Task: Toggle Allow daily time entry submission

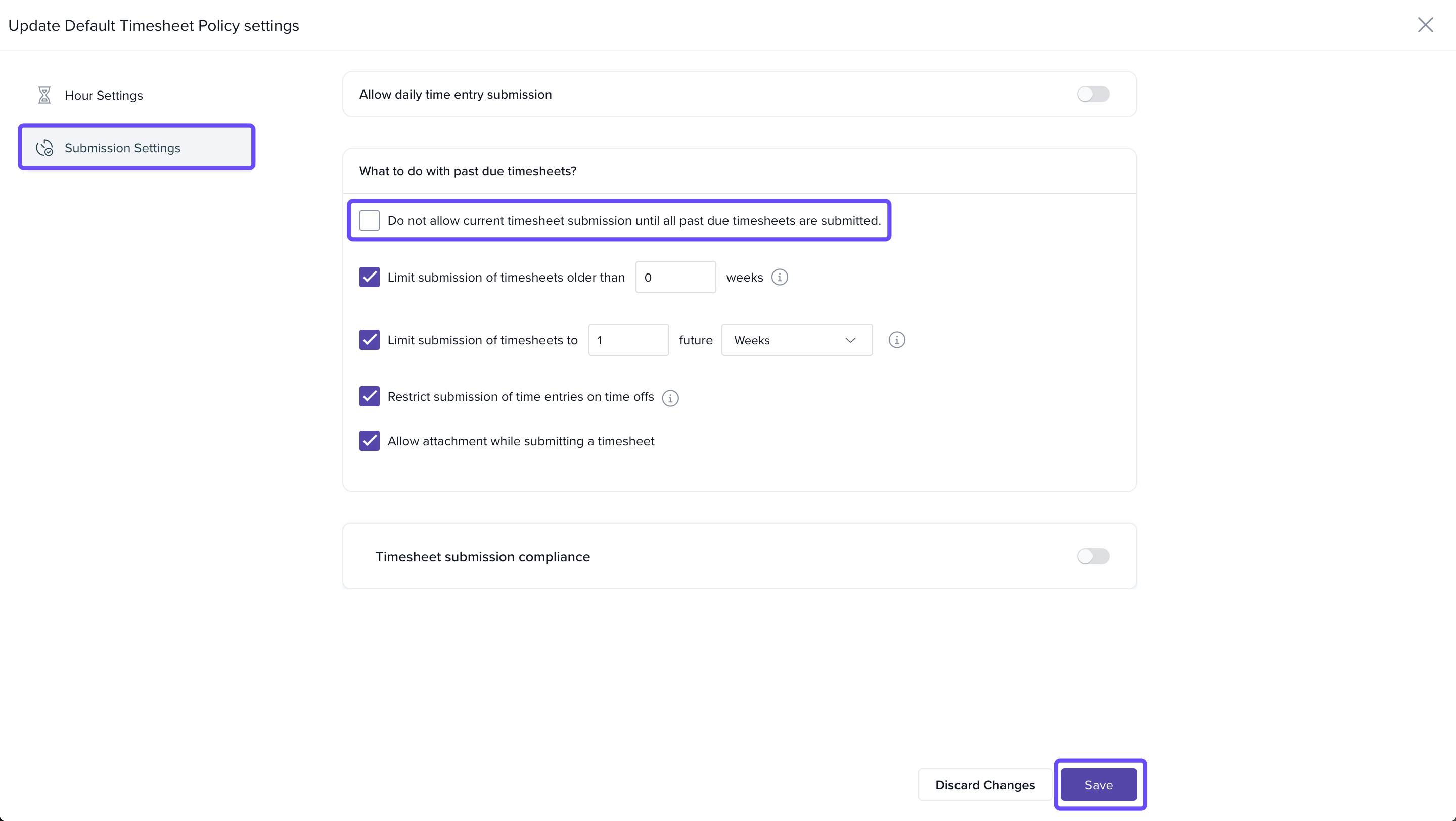Action: click(x=1093, y=95)
